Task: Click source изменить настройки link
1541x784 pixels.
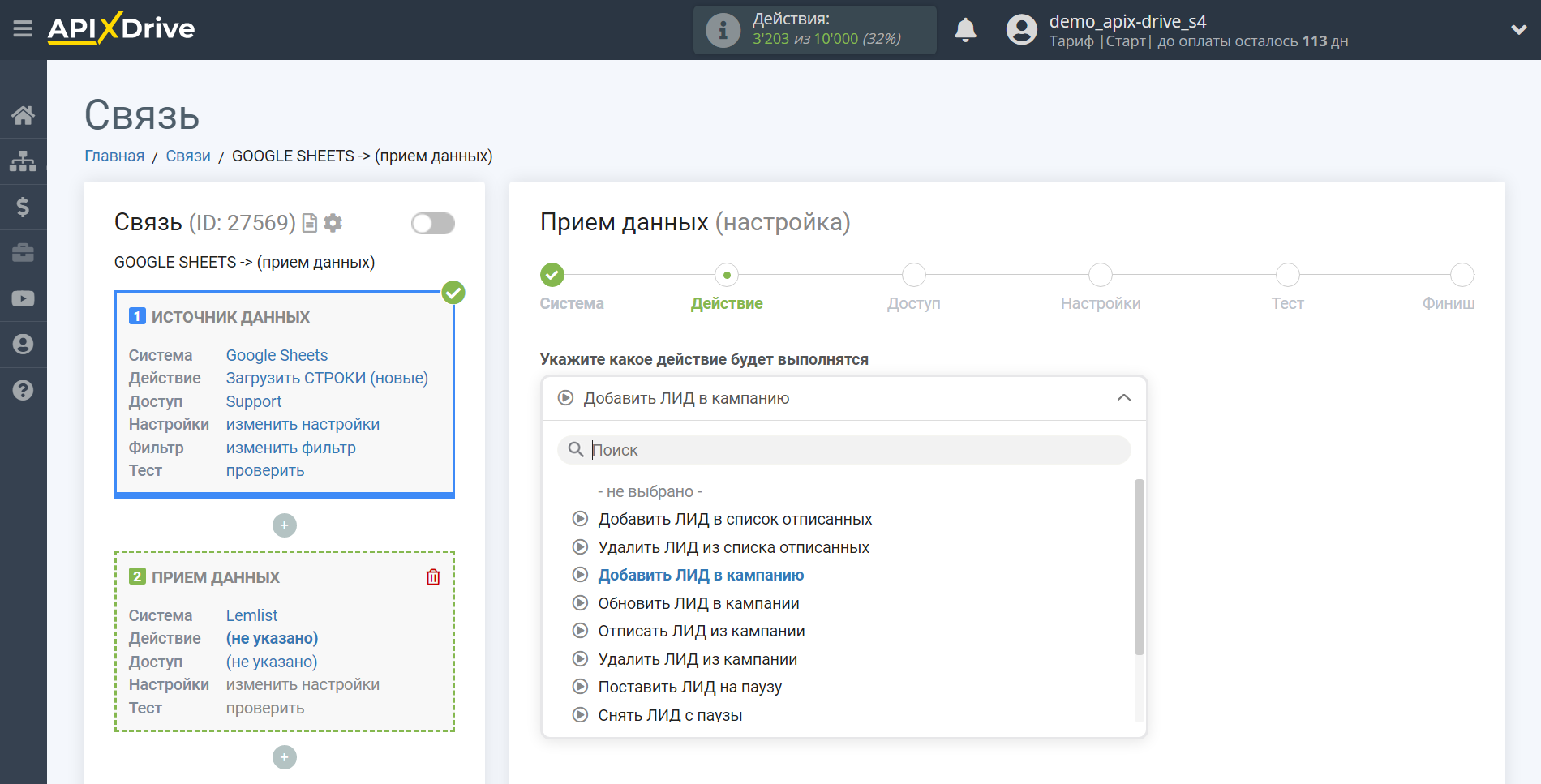Action: tap(303, 424)
